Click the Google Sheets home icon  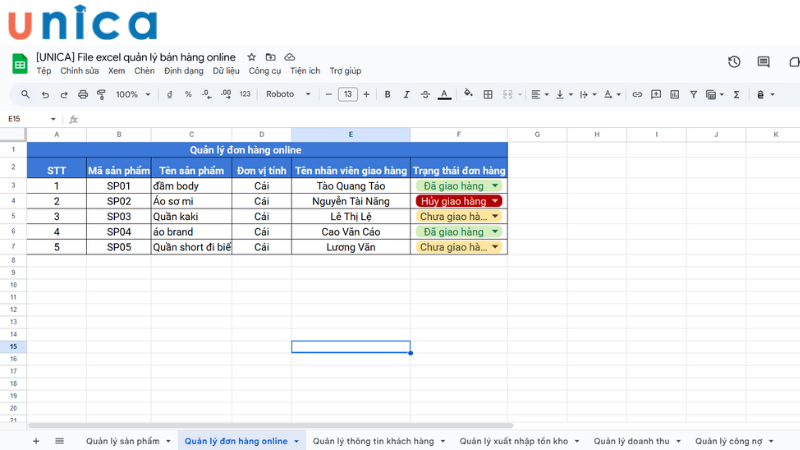pyautogui.click(x=19, y=64)
